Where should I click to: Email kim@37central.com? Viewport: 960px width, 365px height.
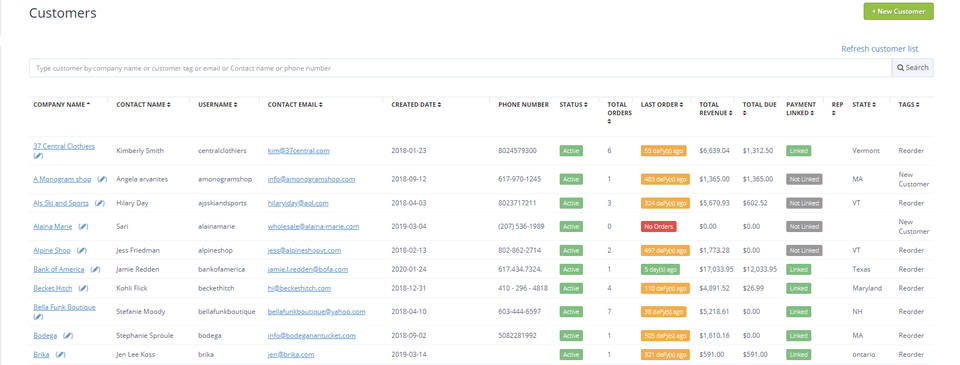click(x=299, y=151)
